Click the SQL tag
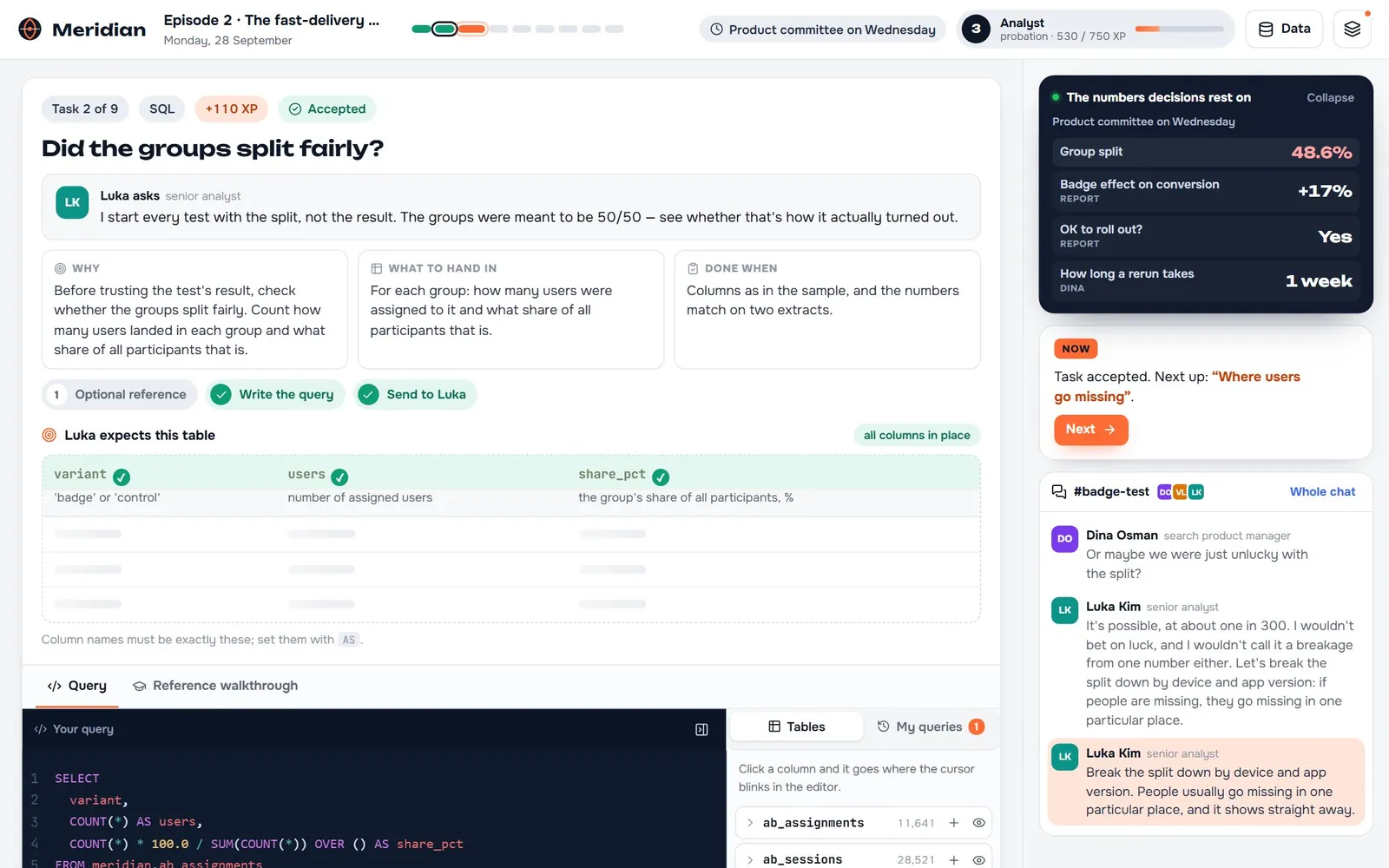The image size is (1389, 868). click(x=161, y=109)
